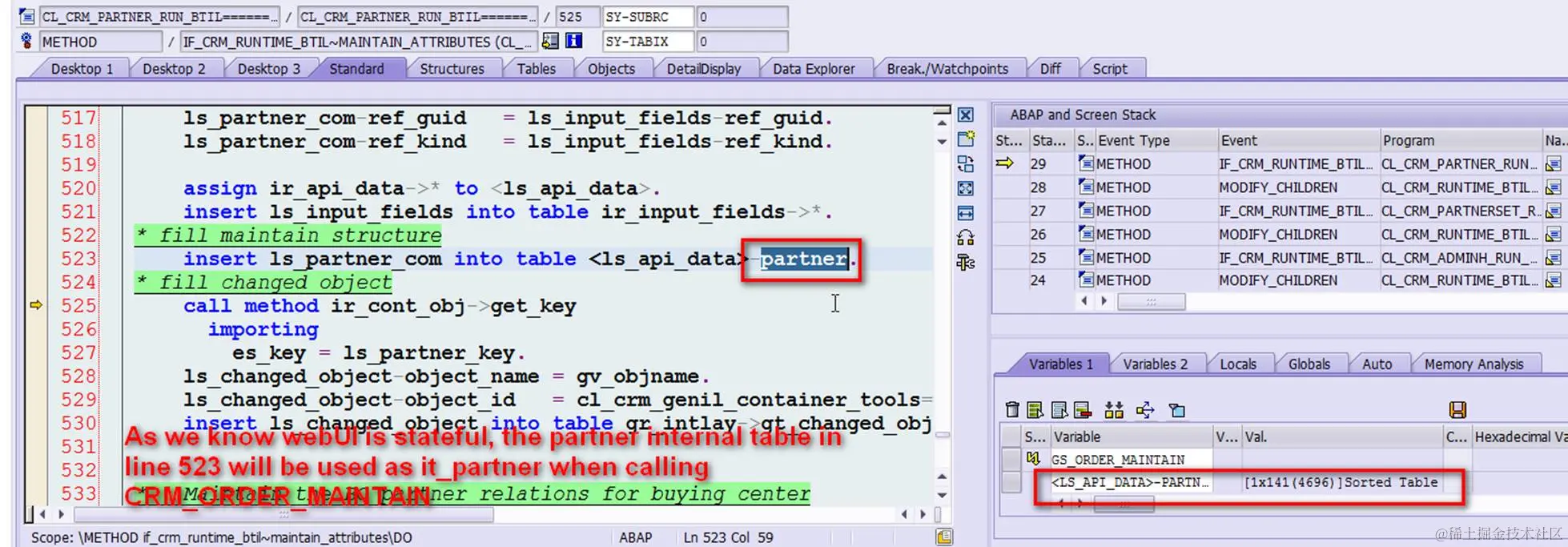
Task: Click the blue box icon in Variables toolbar
Action: click(x=1177, y=410)
